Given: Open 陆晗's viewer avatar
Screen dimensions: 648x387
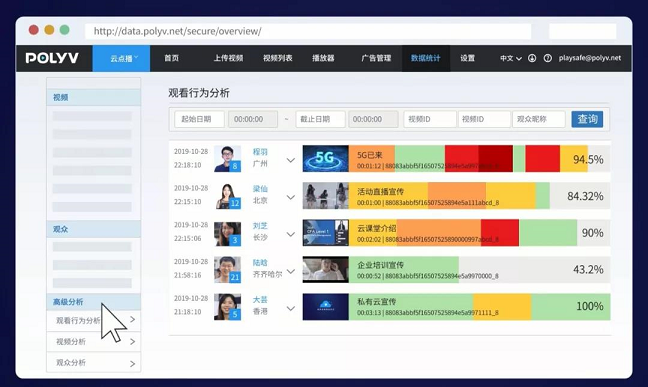Looking at the screenshot, I should tap(227, 270).
